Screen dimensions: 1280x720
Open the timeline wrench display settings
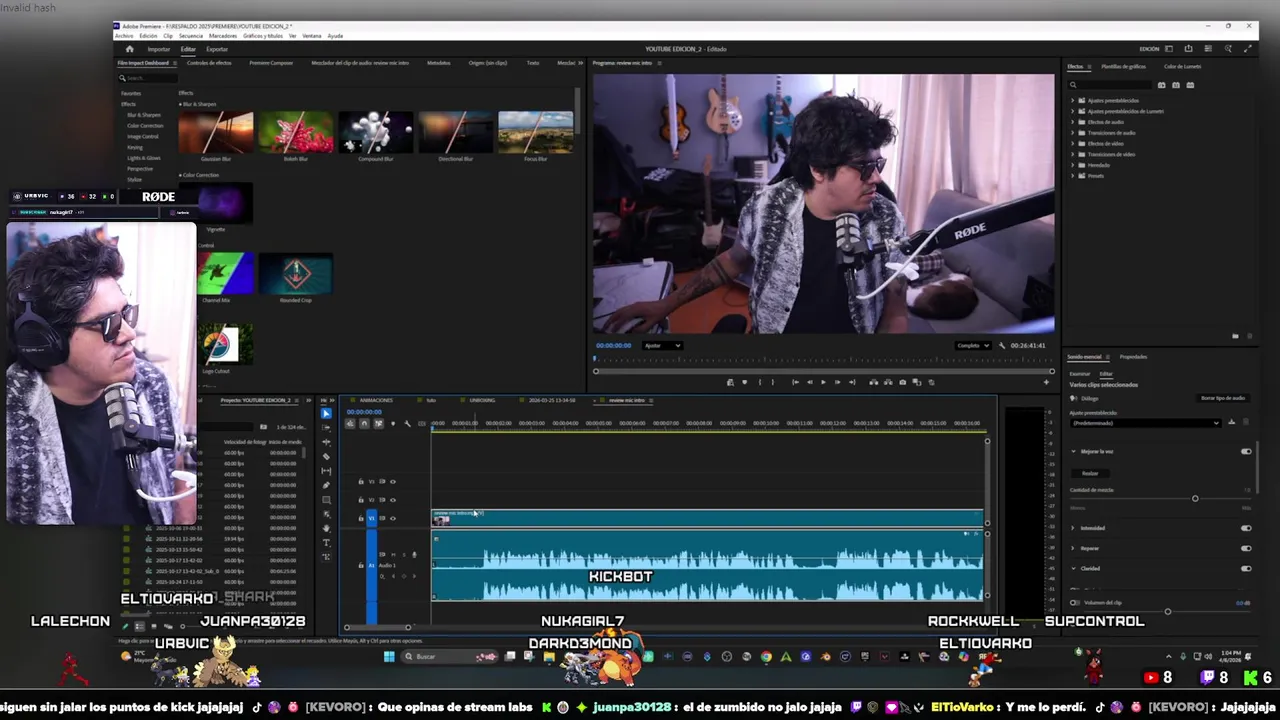[407, 423]
